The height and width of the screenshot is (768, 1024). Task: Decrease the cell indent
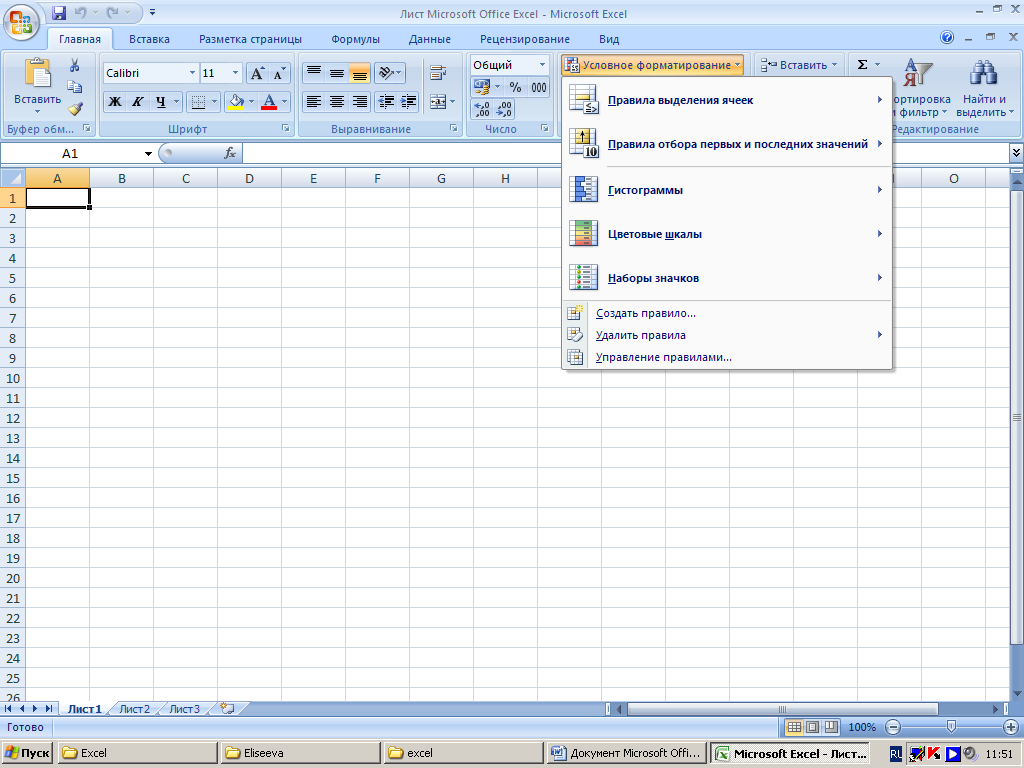click(x=386, y=101)
